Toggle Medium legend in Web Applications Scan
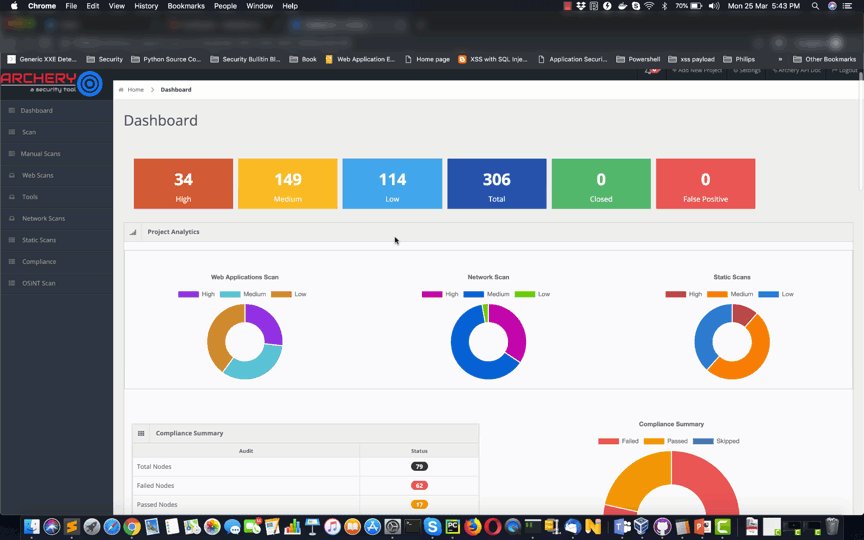Viewport: 864px width, 540px height. pos(243,294)
